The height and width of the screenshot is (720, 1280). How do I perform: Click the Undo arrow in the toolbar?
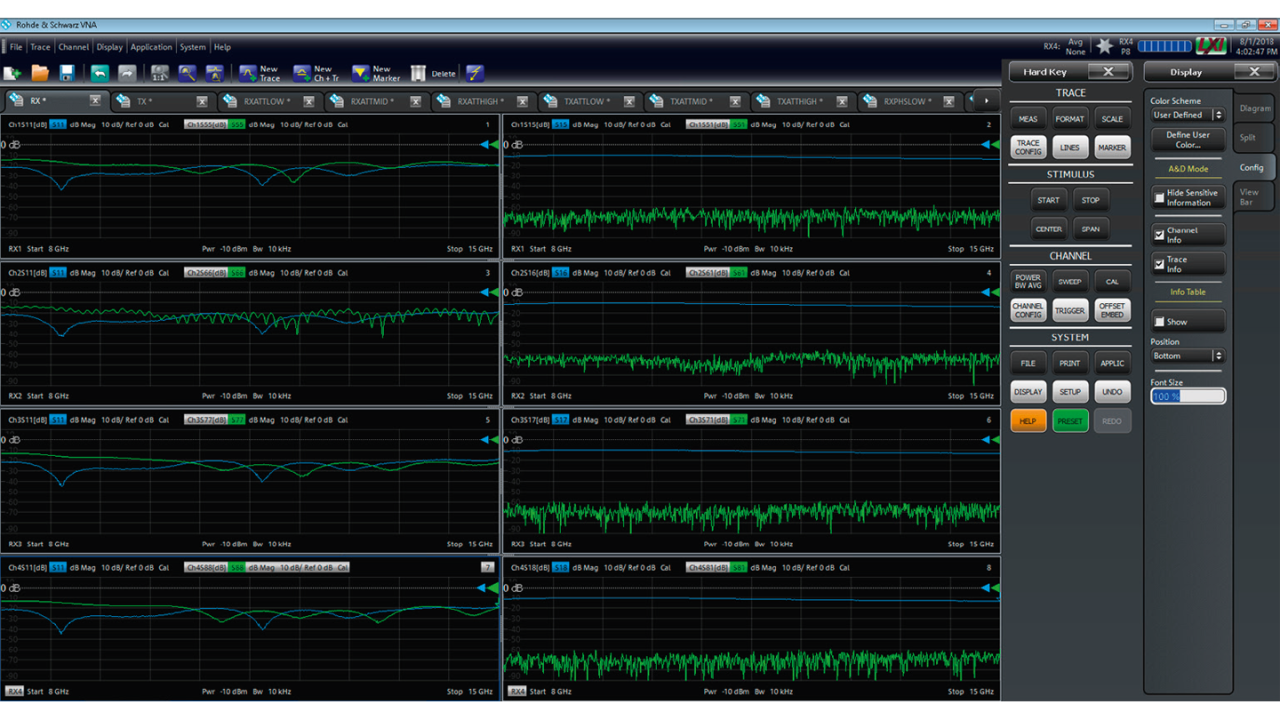click(99, 73)
